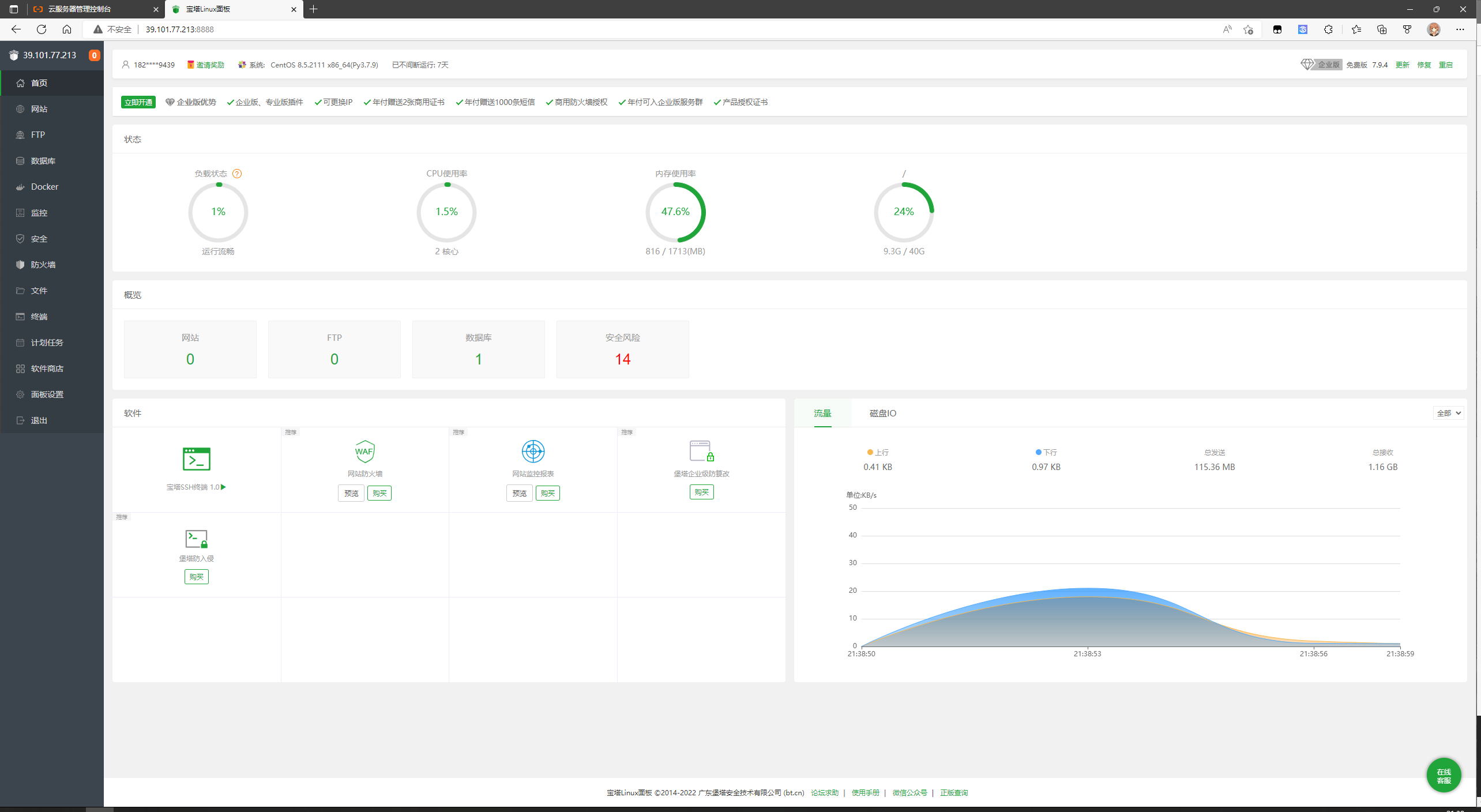Add page to favorites star icon
1481x812 pixels.
pyautogui.click(x=1248, y=29)
